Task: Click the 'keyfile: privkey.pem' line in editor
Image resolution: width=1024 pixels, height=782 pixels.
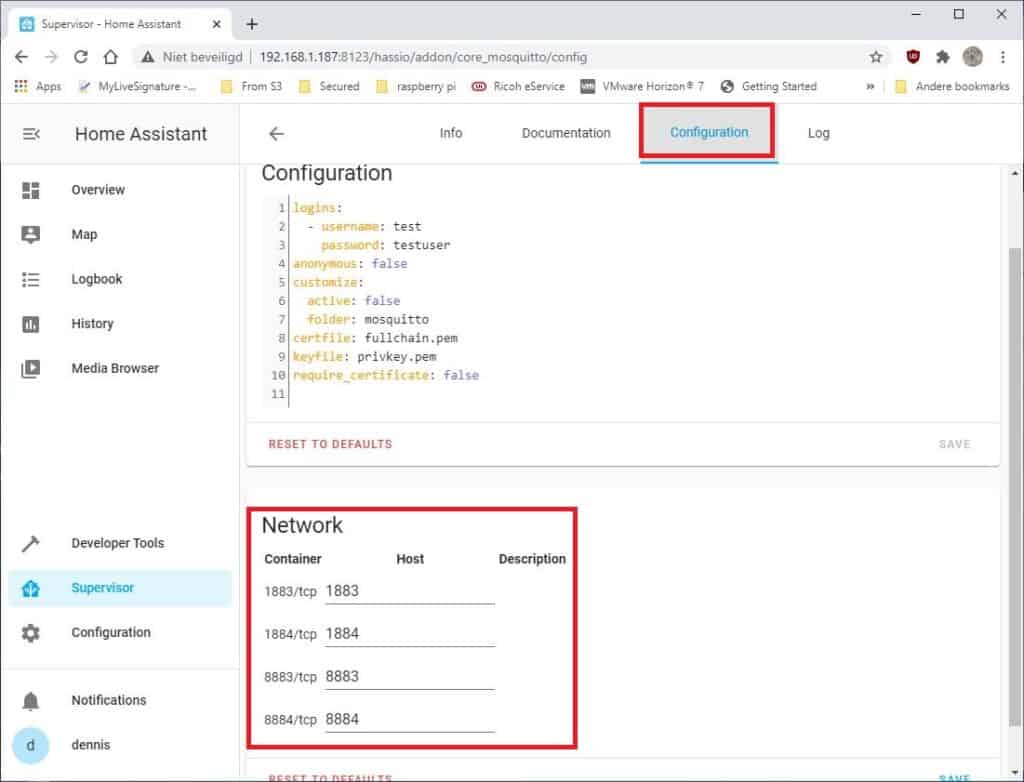Action: pos(364,357)
